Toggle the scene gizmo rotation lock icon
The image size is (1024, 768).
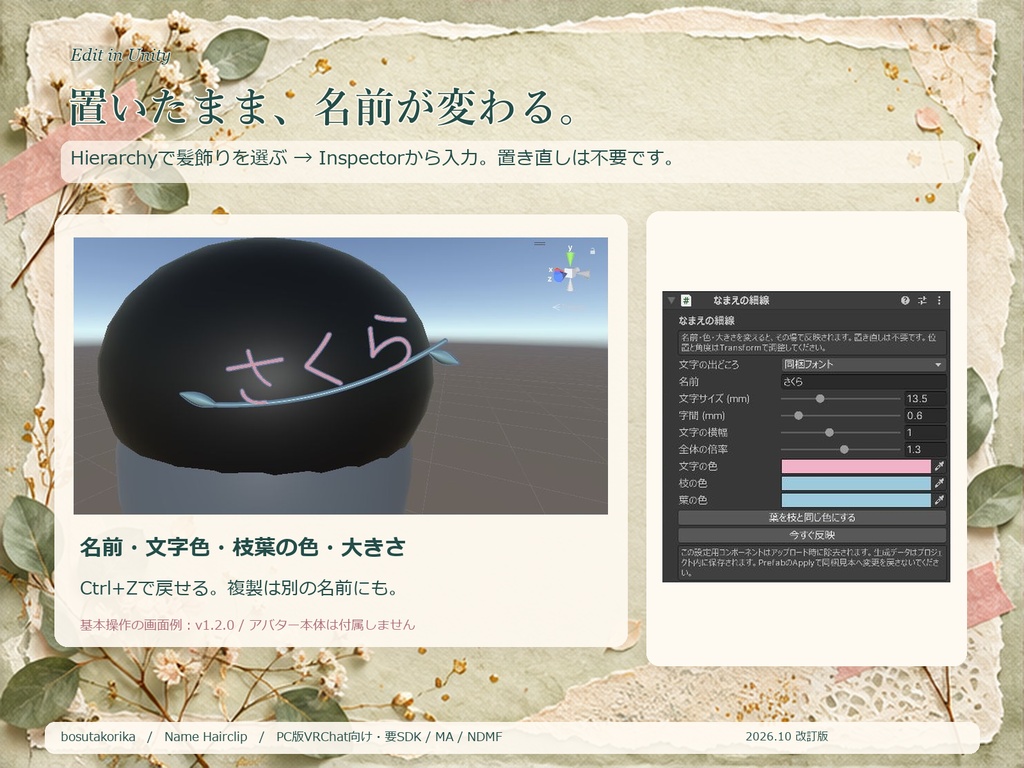click(592, 250)
